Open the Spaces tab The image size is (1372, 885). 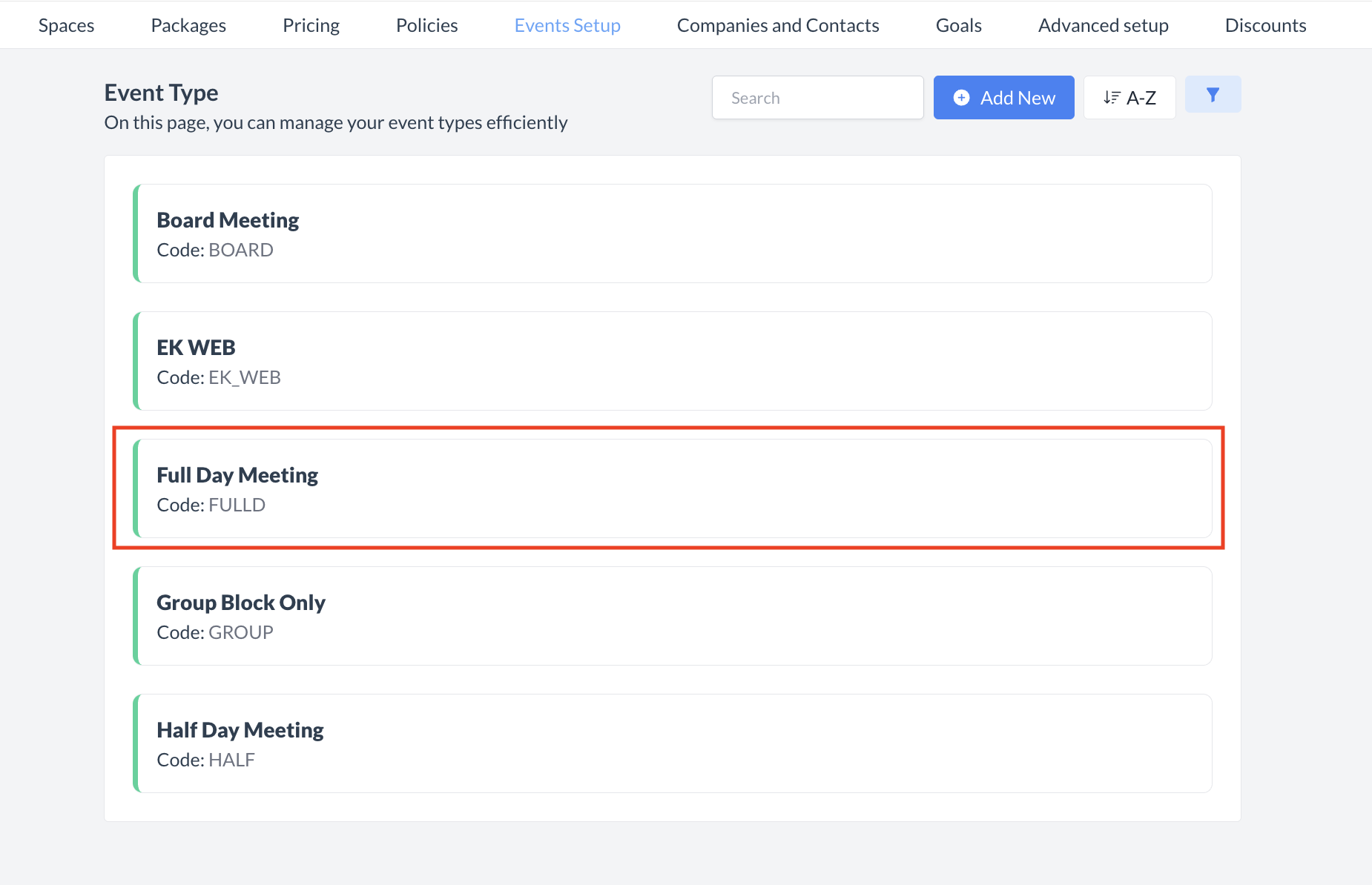click(66, 25)
